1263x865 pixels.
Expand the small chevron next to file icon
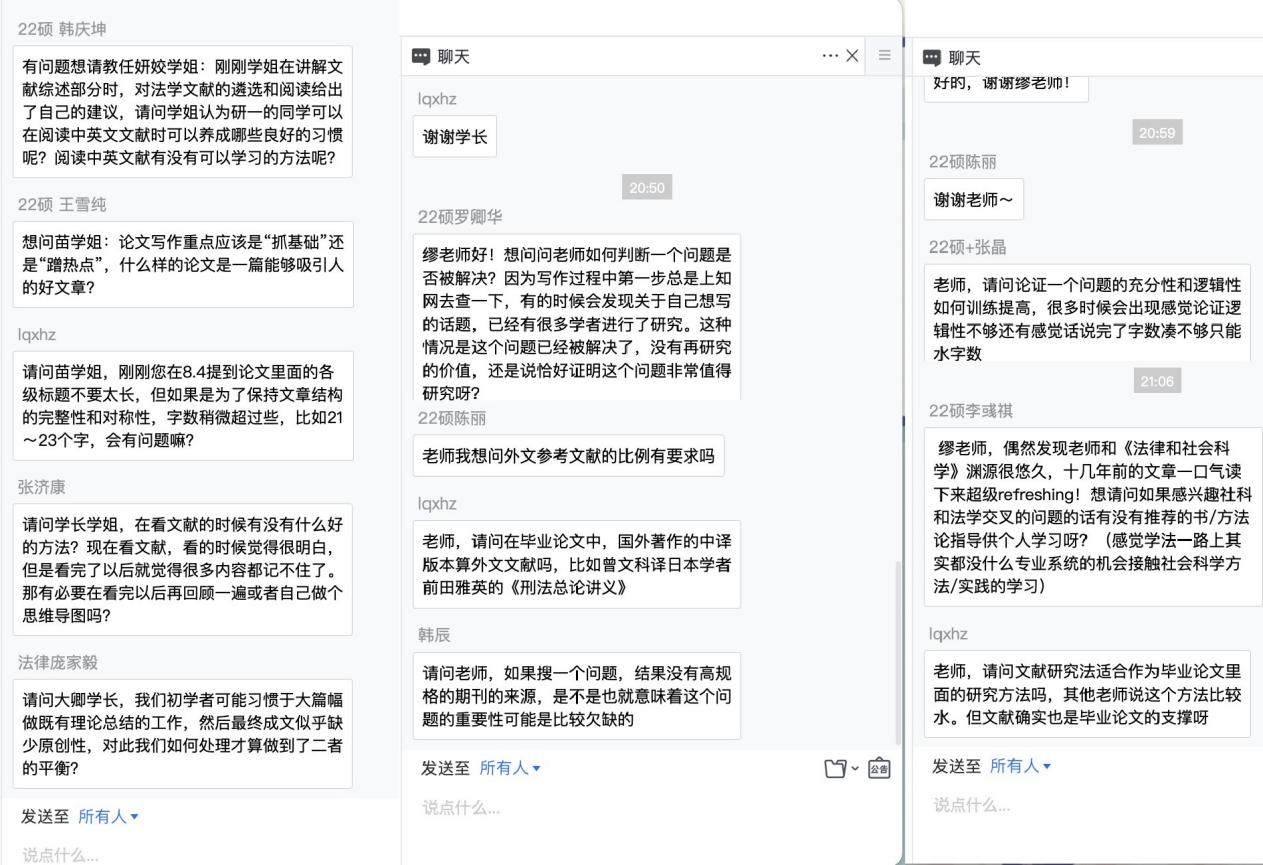[x=852, y=769]
